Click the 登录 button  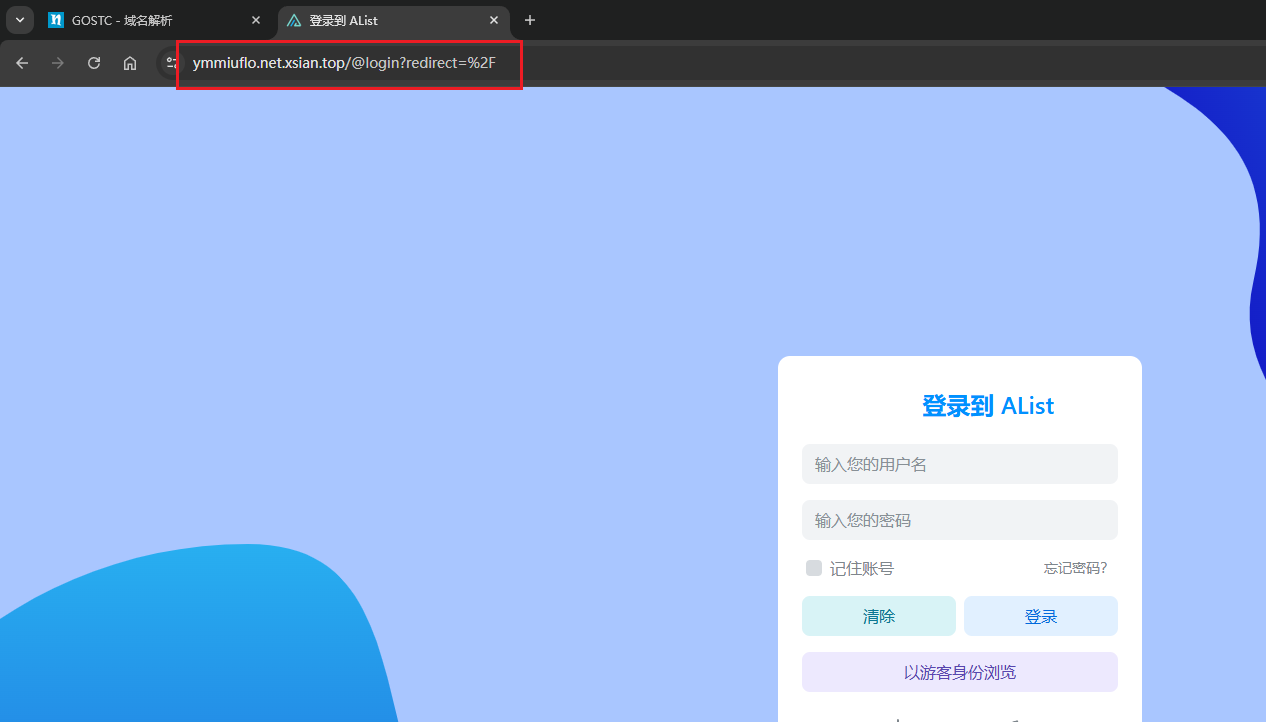[1041, 616]
